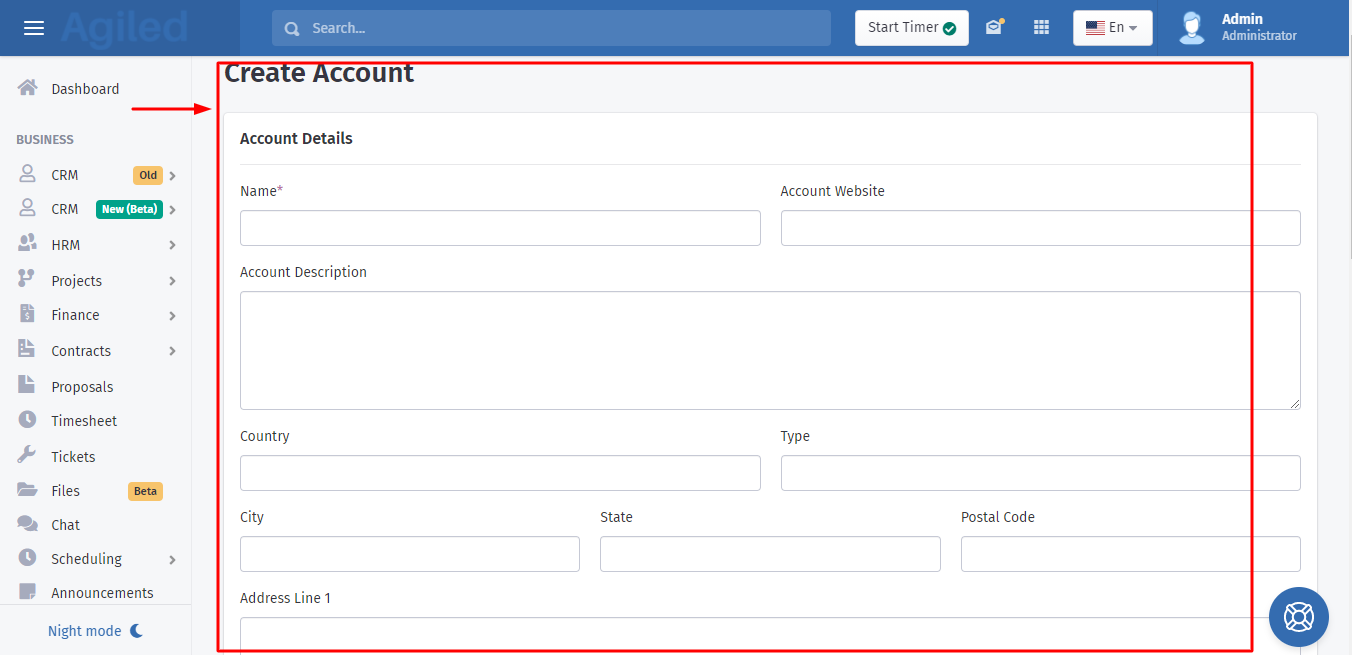Screen dimensions: 1352x655
Task: Click the hamburger menu icon
Action: (34, 28)
